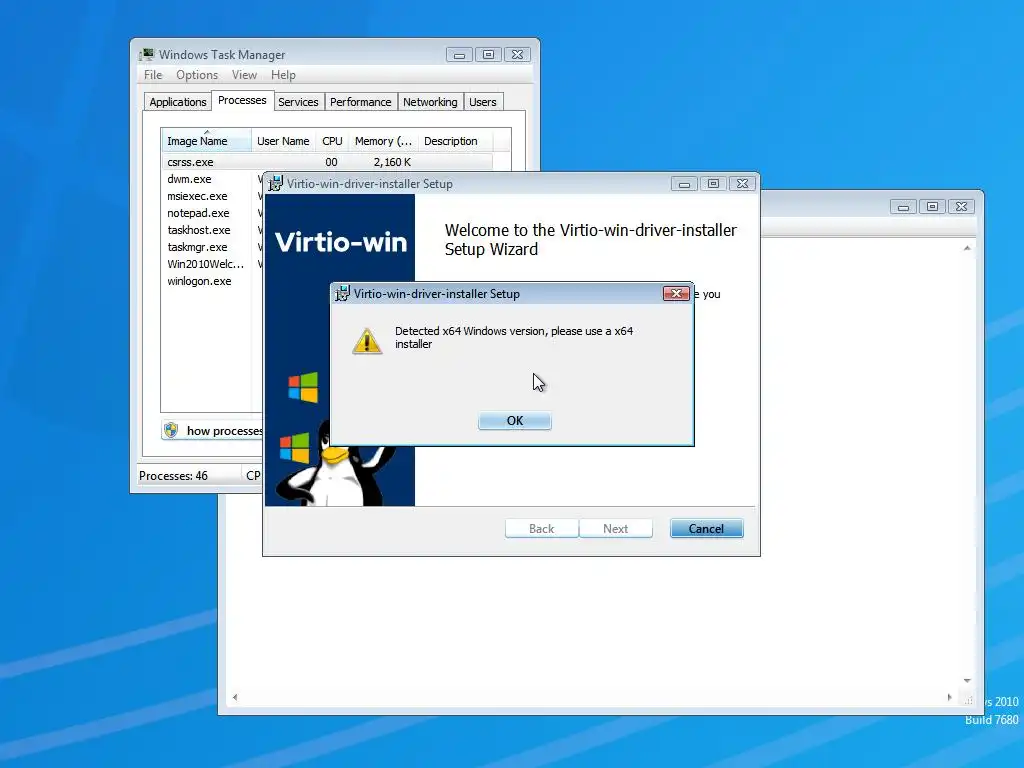The height and width of the screenshot is (768, 1024).
Task: Sort processes by Image Name column
Action: click(206, 141)
